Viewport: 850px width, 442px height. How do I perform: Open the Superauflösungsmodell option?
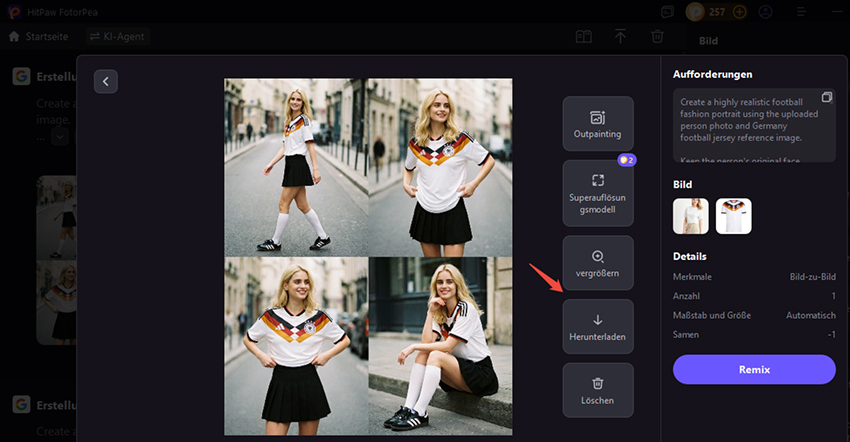point(598,194)
